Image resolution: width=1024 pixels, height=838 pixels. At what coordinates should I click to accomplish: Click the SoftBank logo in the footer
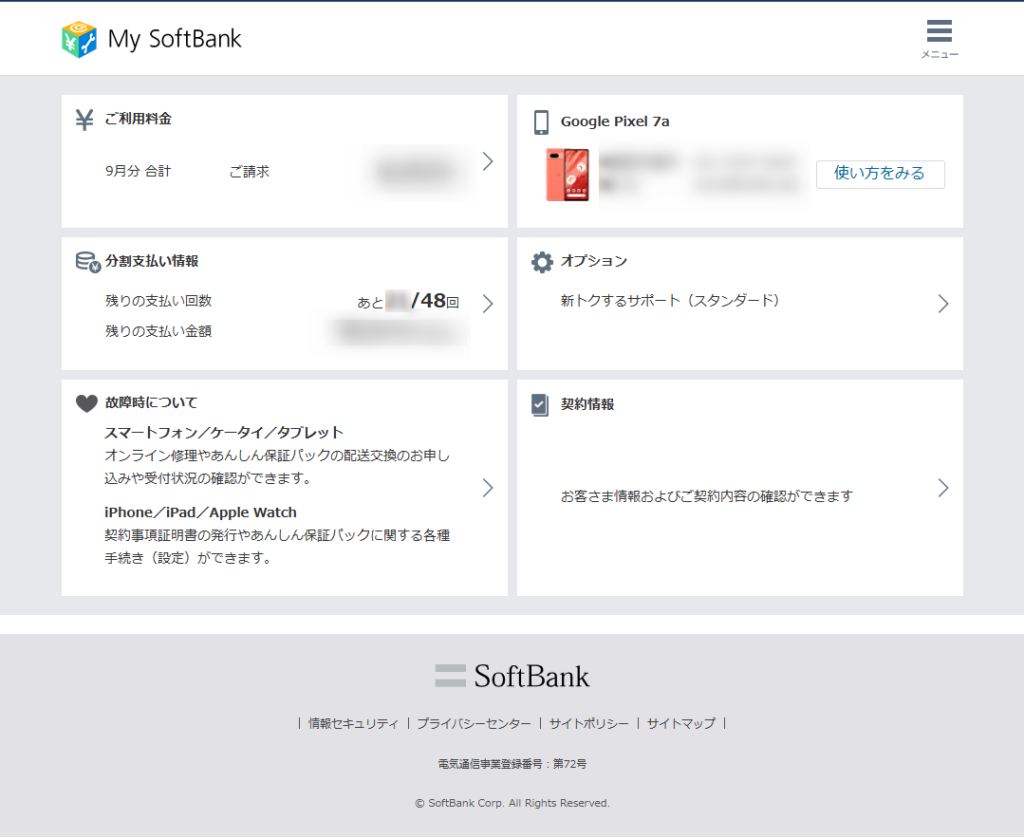(x=512, y=676)
